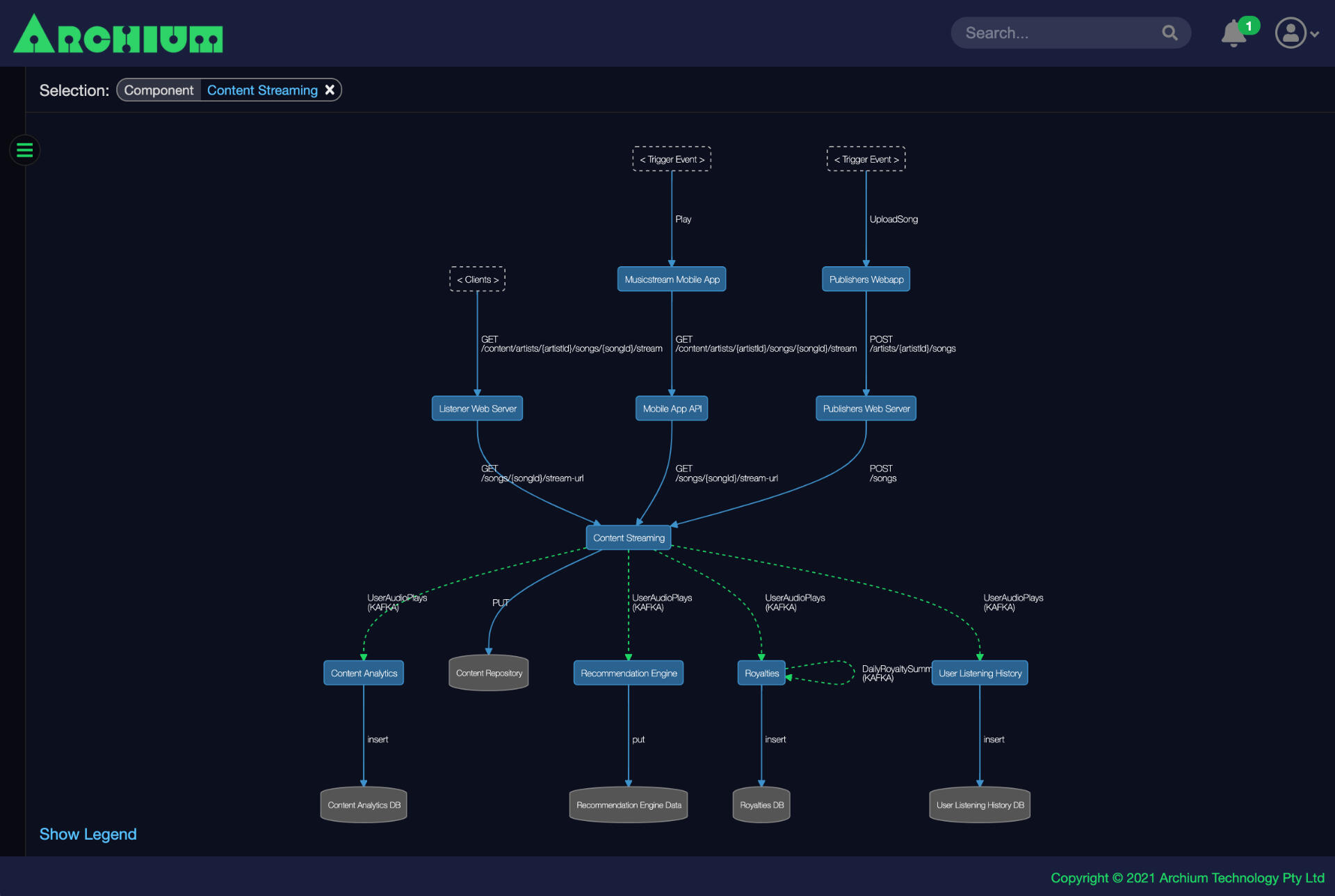The image size is (1335, 896).
Task: Click the User Listening History DB cylinder
Action: point(980,804)
